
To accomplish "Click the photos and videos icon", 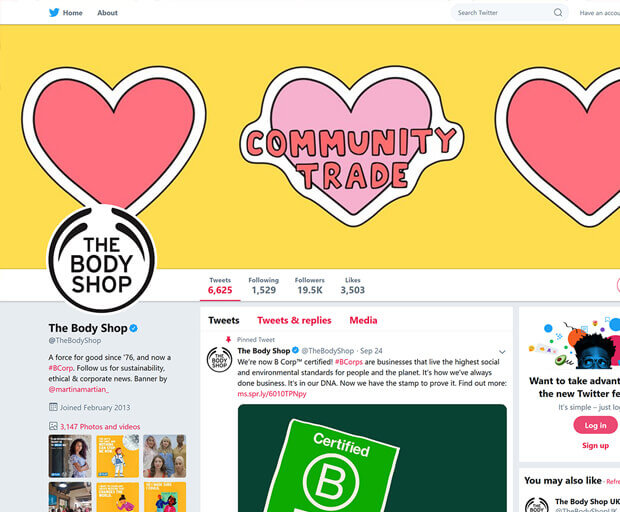I will pos(53,426).
